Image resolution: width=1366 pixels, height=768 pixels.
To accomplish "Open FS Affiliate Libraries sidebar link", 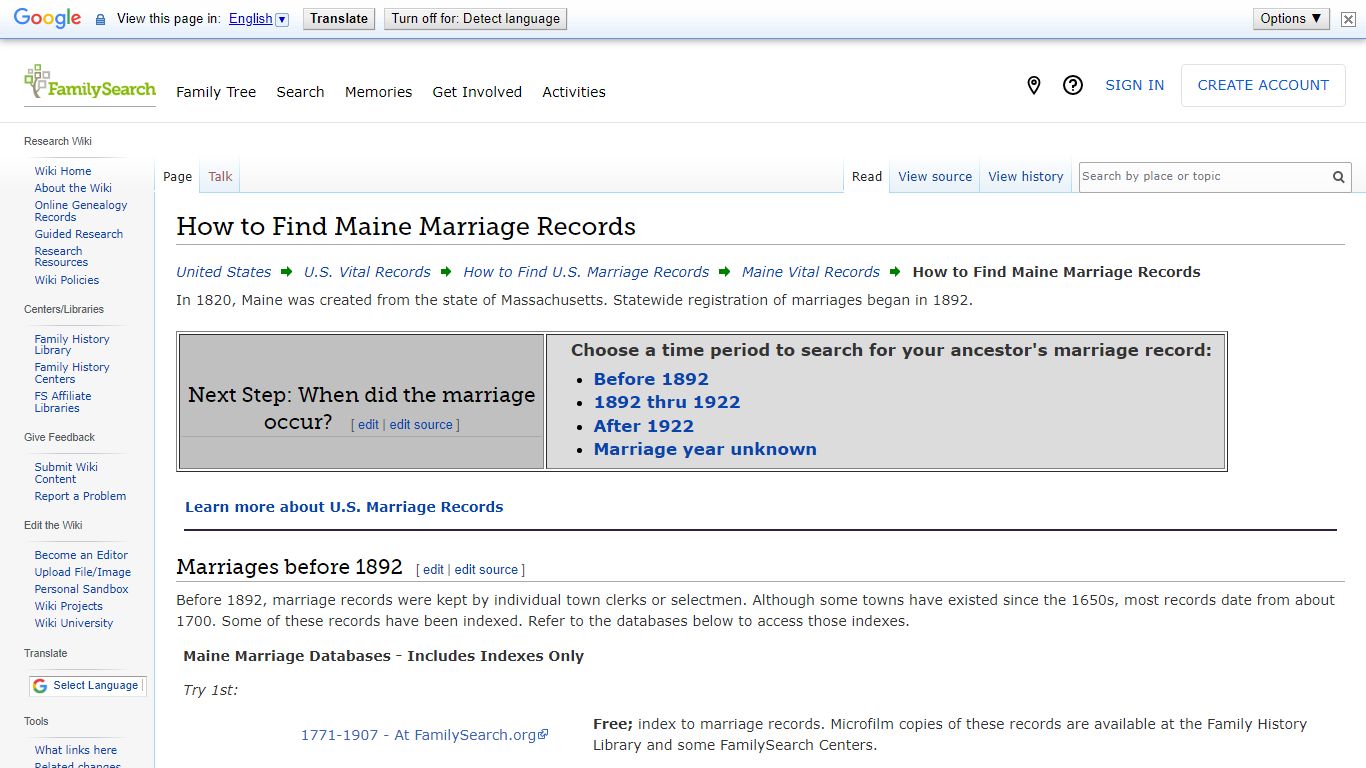I will click(63, 402).
